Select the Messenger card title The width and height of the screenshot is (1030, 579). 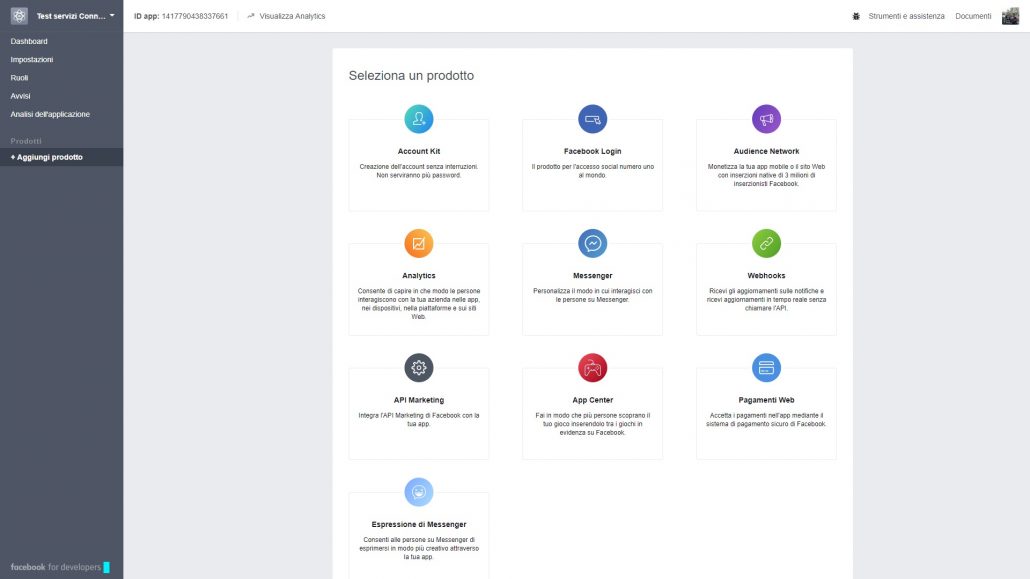(x=593, y=275)
